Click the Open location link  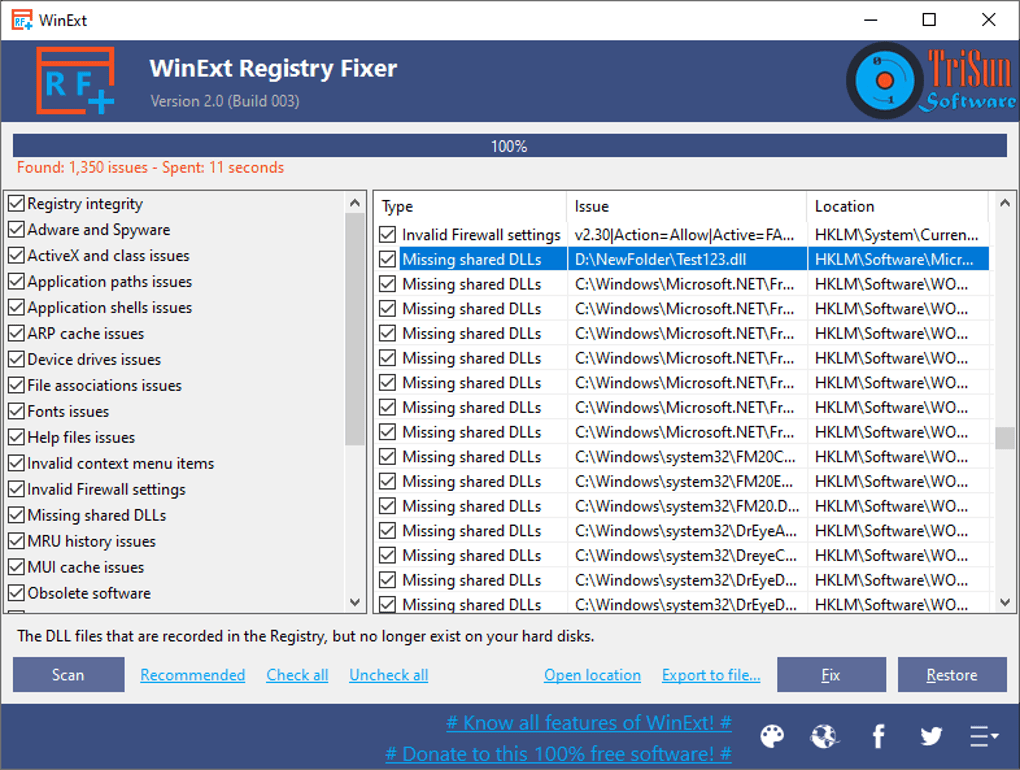coord(593,675)
